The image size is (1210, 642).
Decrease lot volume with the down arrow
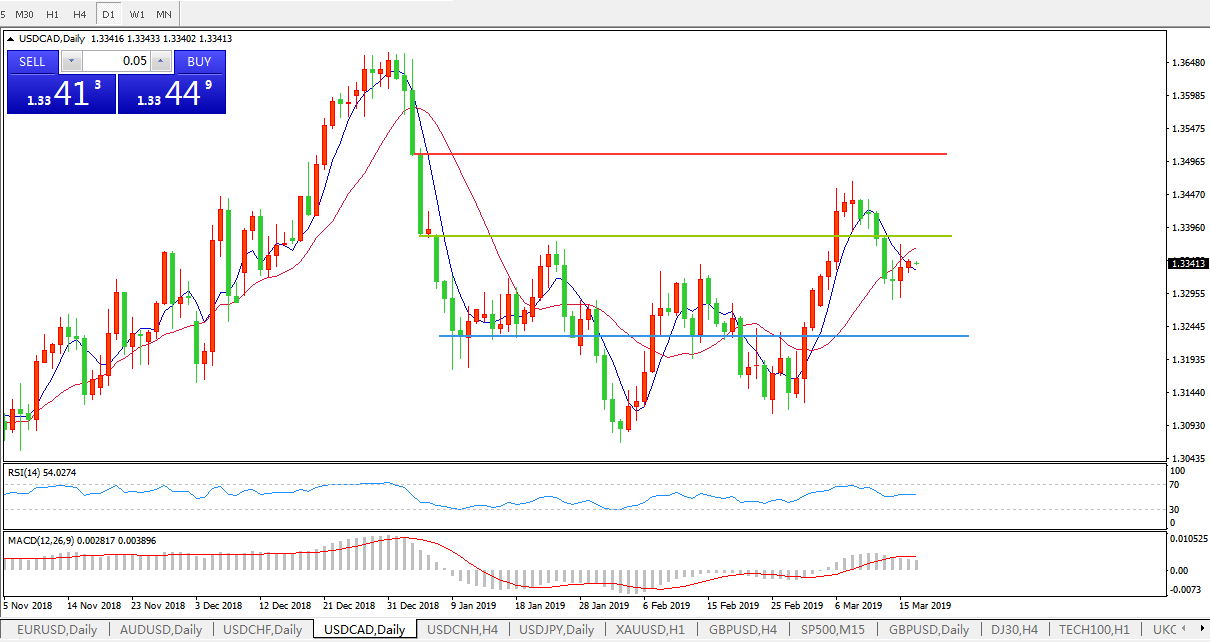[x=70, y=61]
